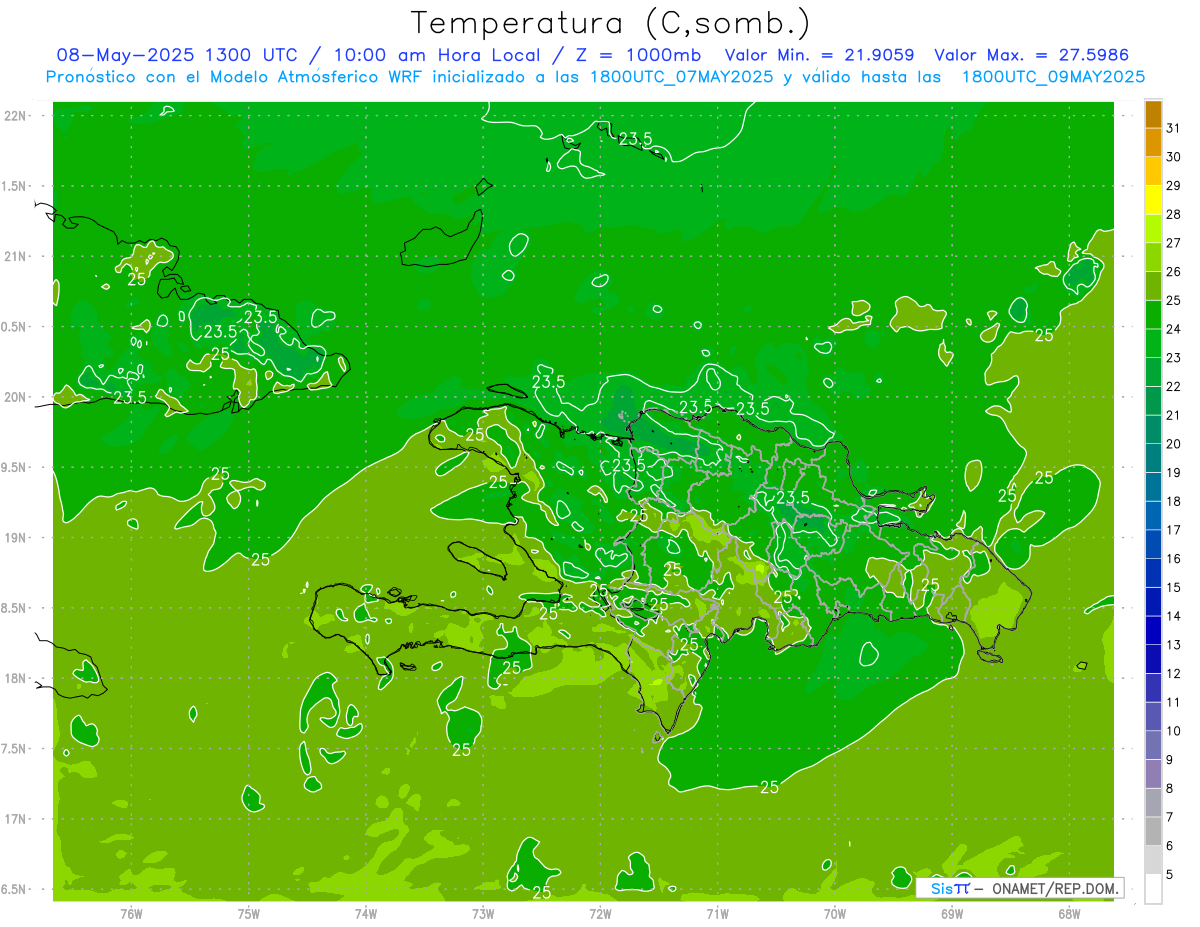Pick the lime legend swatch between 27 and 28

click(1153, 229)
